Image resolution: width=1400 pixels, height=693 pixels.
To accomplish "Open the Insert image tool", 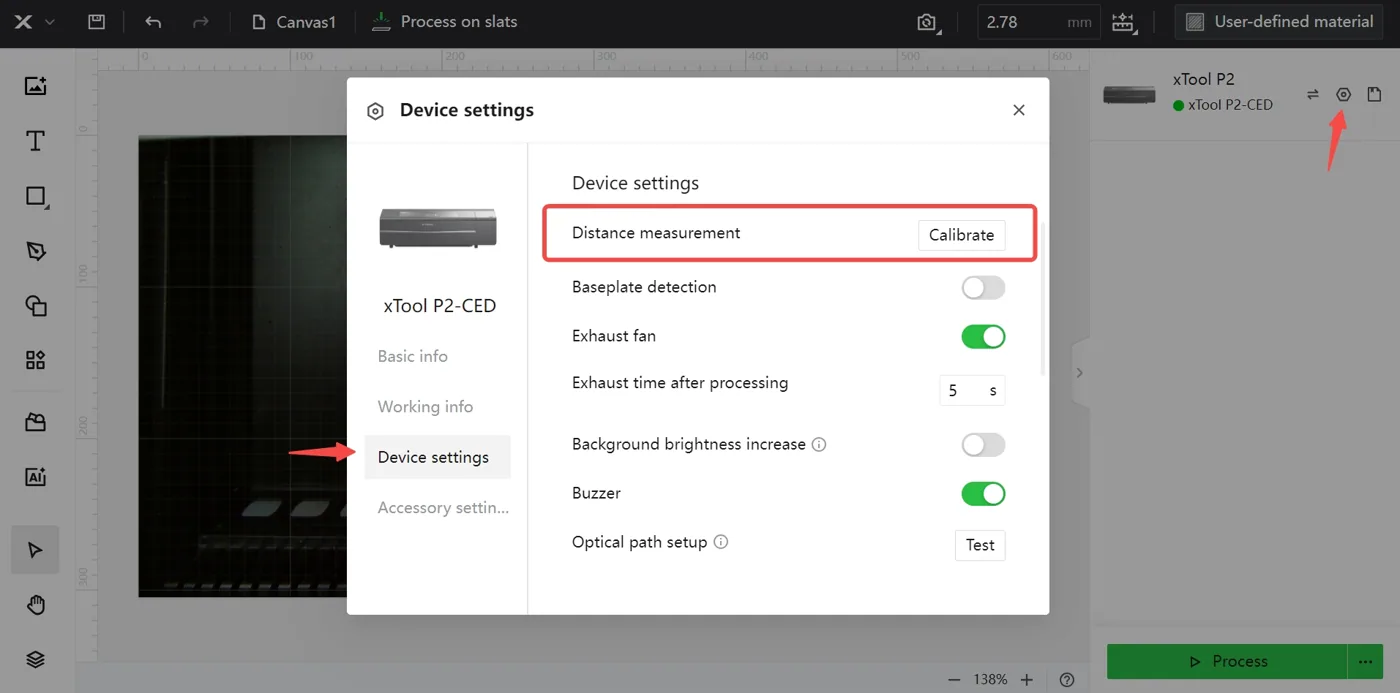I will [35, 86].
